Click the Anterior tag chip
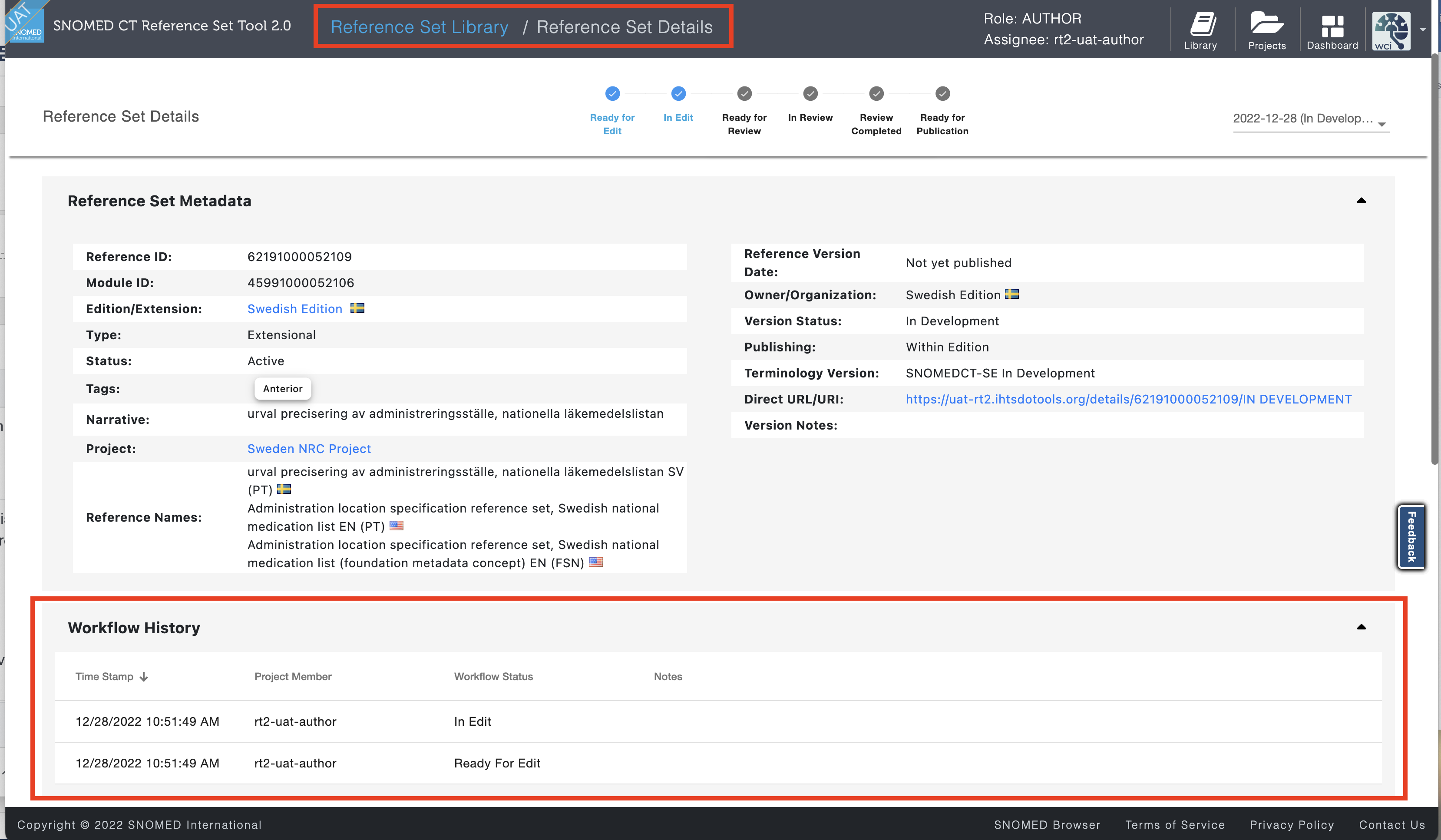Viewport: 1441px width, 840px height. point(282,389)
